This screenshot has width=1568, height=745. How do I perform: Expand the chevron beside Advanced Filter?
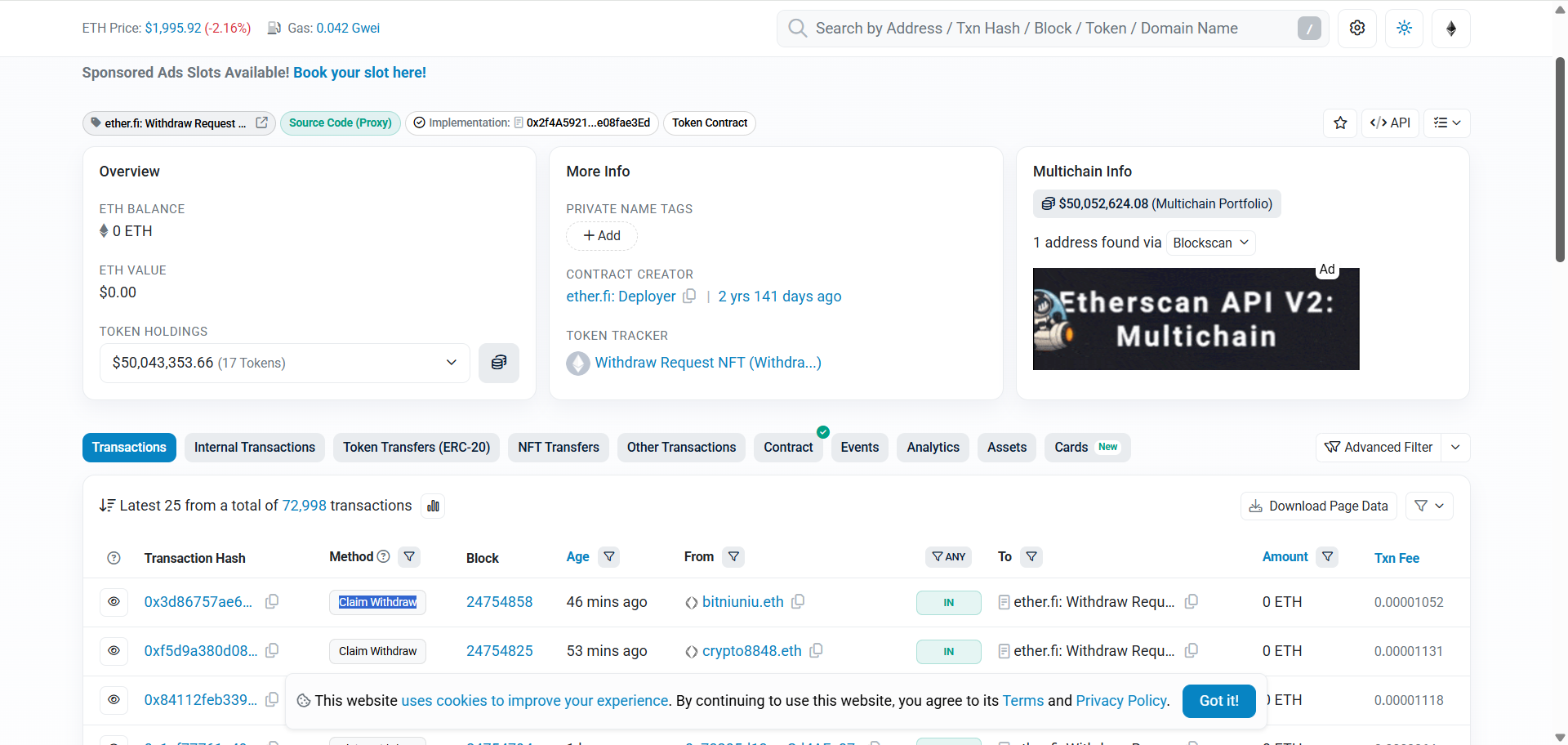click(x=1455, y=447)
